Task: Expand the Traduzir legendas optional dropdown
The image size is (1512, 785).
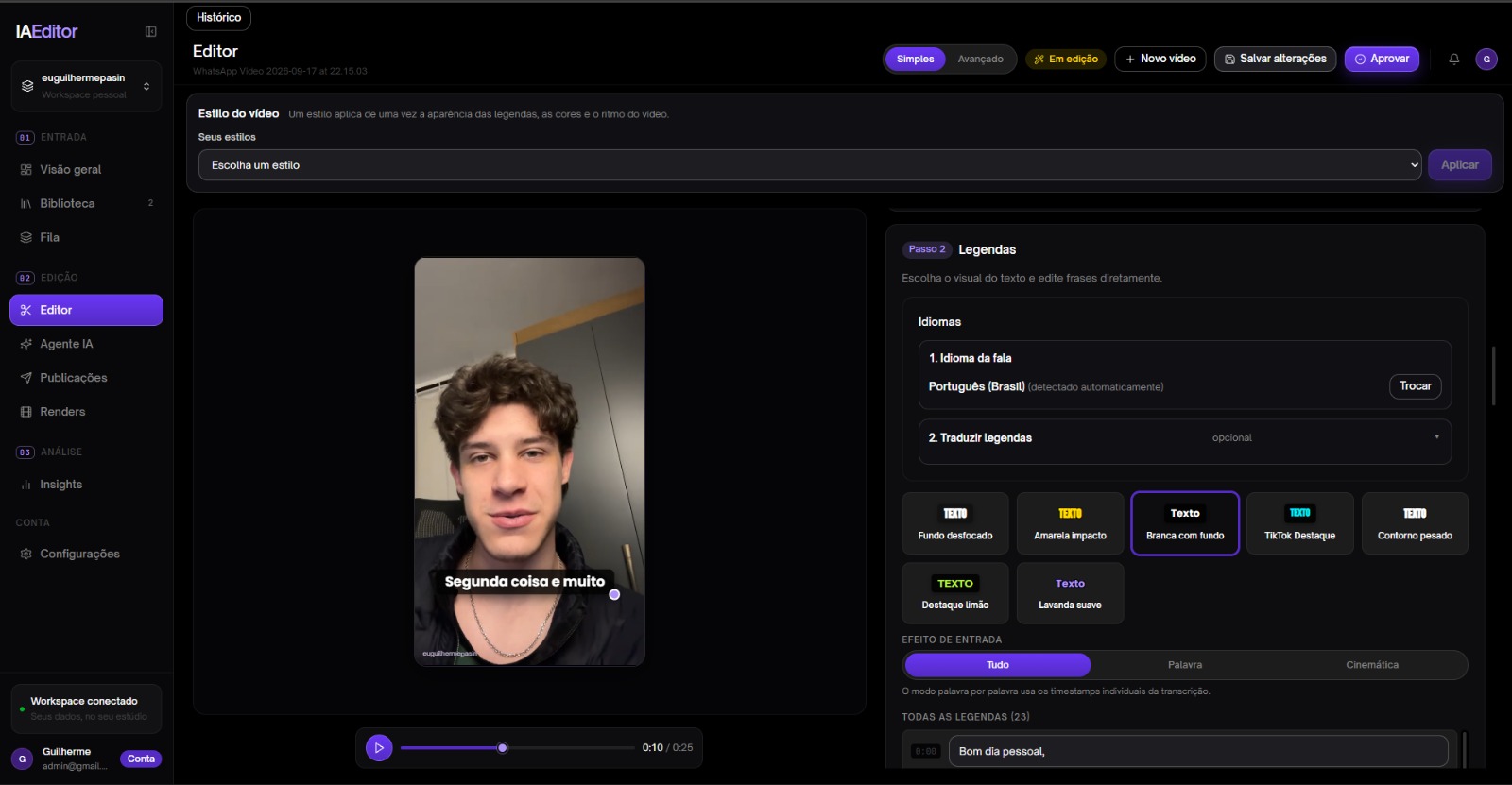Action: tap(1185, 438)
